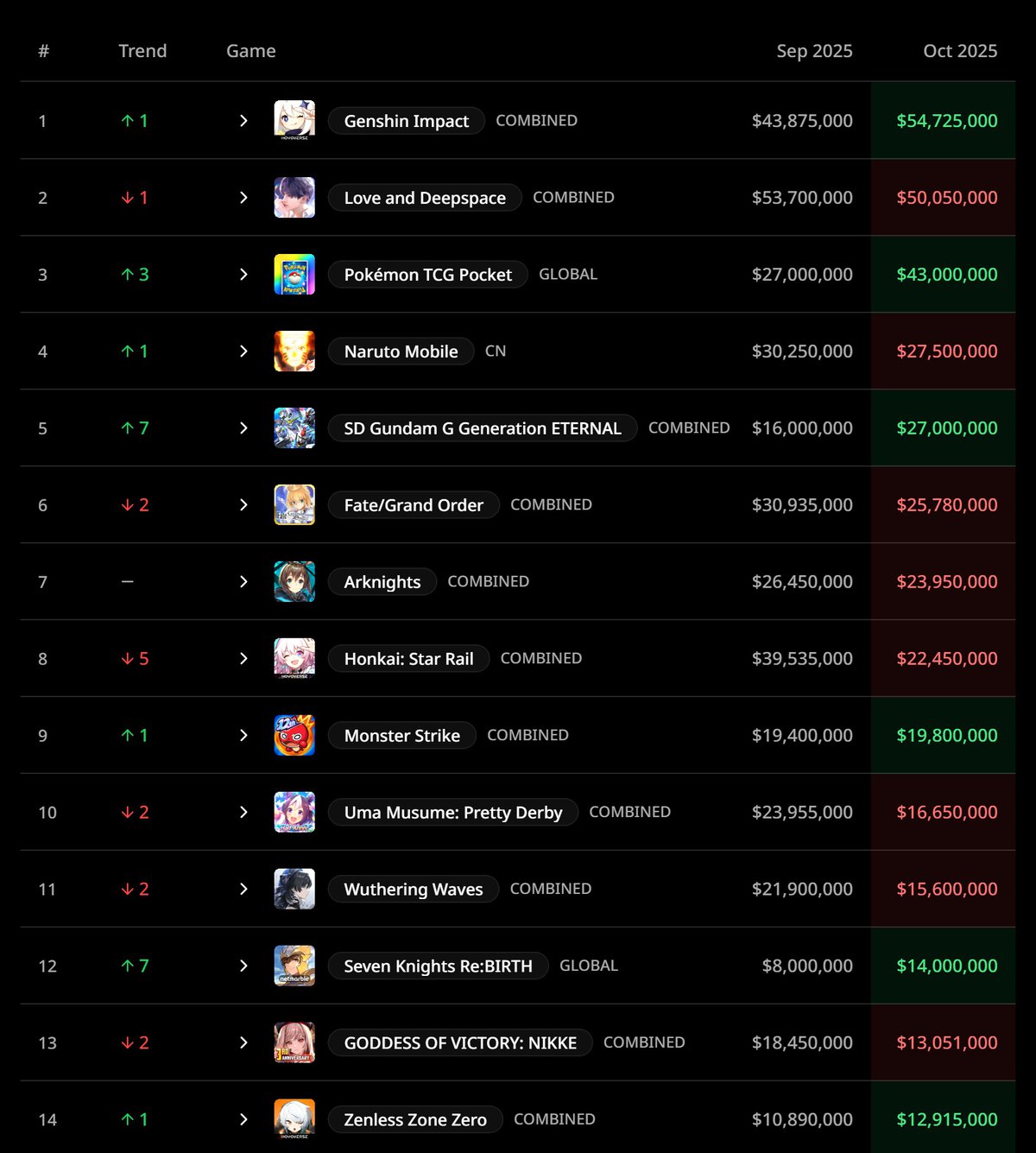Click the Love and Deepspace app icon

point(294,198)
